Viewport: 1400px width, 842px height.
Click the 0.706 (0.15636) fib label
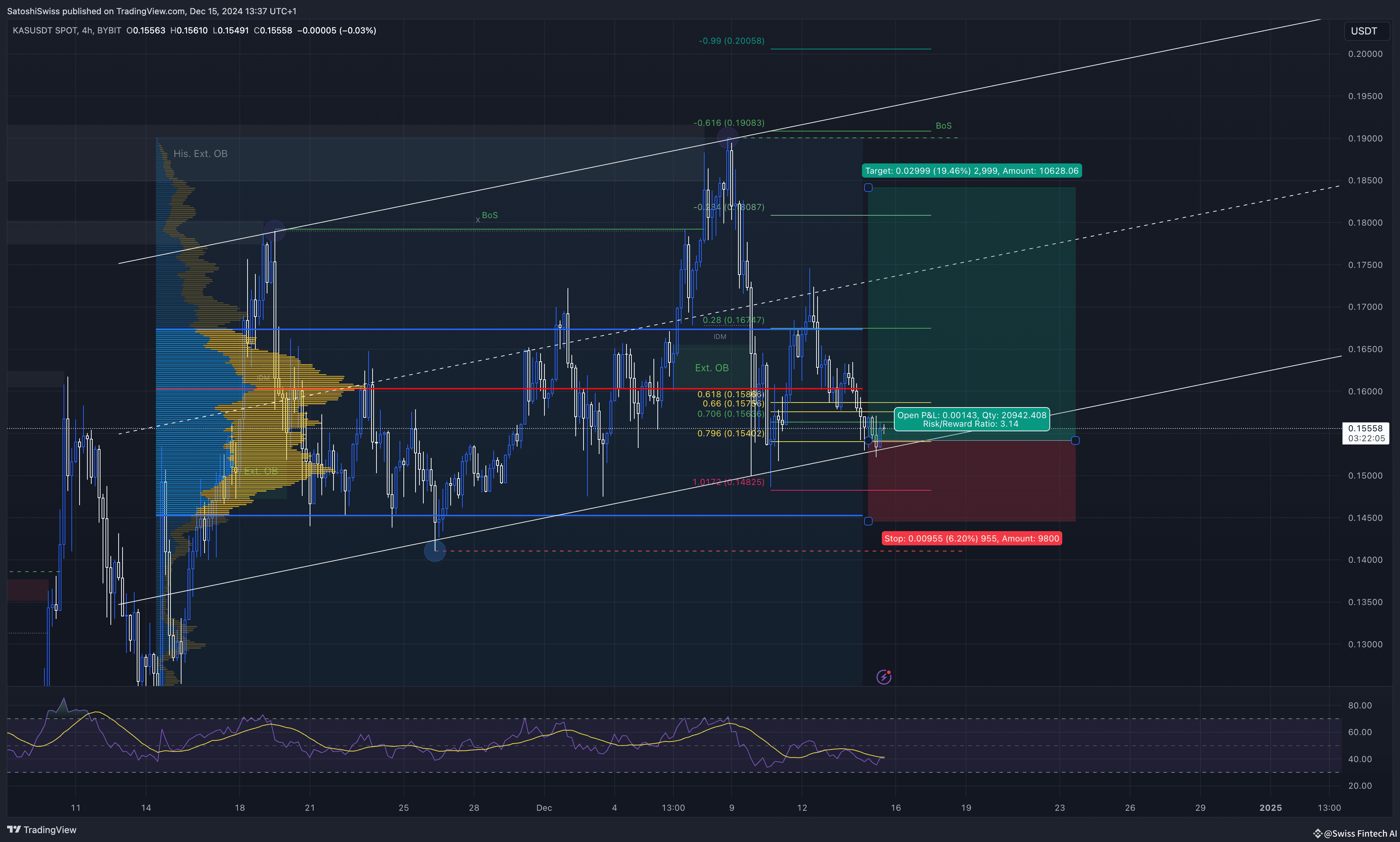pos(731,414)
